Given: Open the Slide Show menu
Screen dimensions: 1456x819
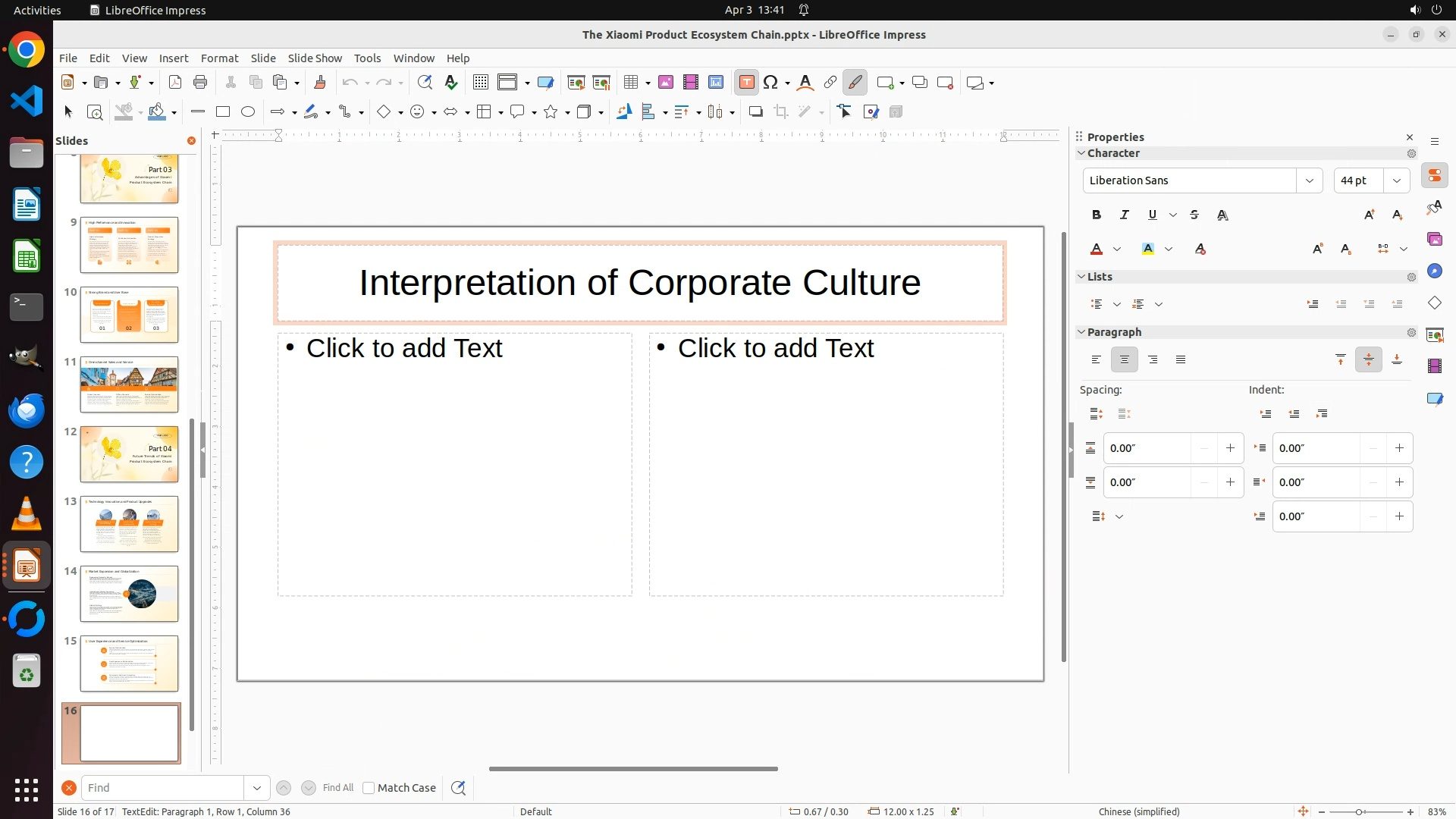Looking at the screenshot, I should 315,58.
